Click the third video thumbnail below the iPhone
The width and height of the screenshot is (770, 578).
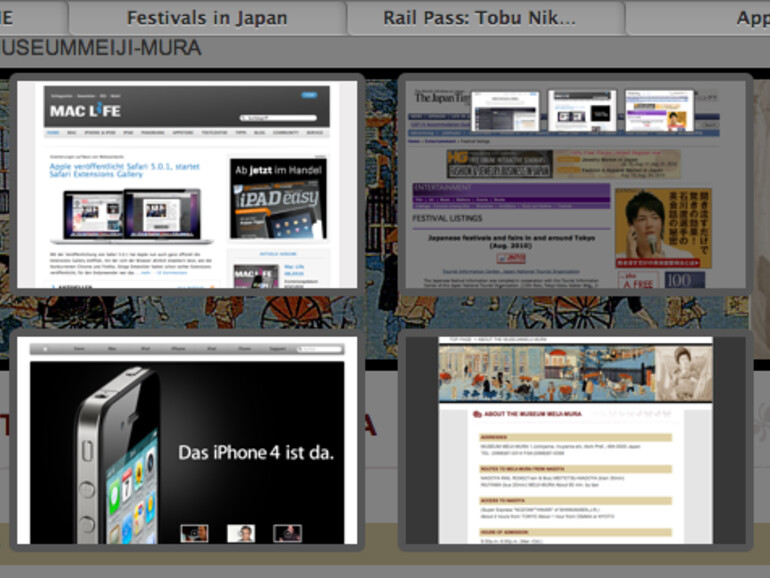[287, 533]
